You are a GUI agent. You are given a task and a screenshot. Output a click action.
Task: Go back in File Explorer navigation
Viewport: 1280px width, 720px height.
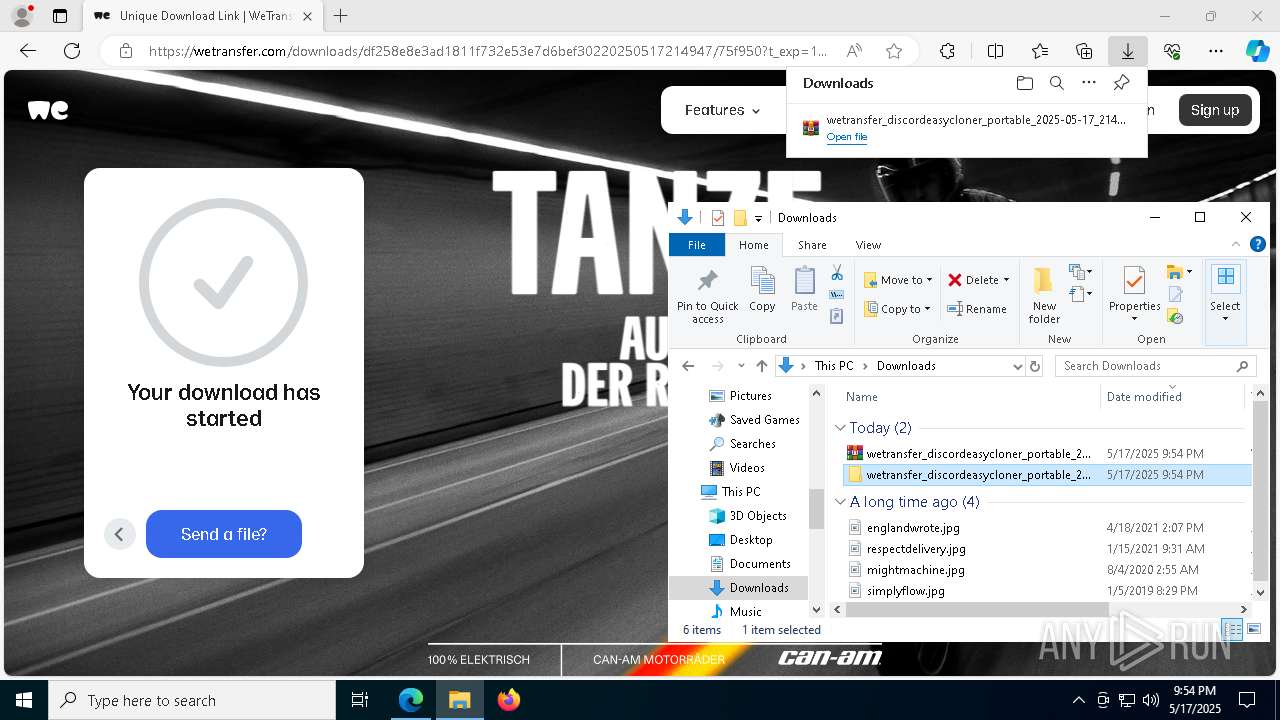(688, 366)
